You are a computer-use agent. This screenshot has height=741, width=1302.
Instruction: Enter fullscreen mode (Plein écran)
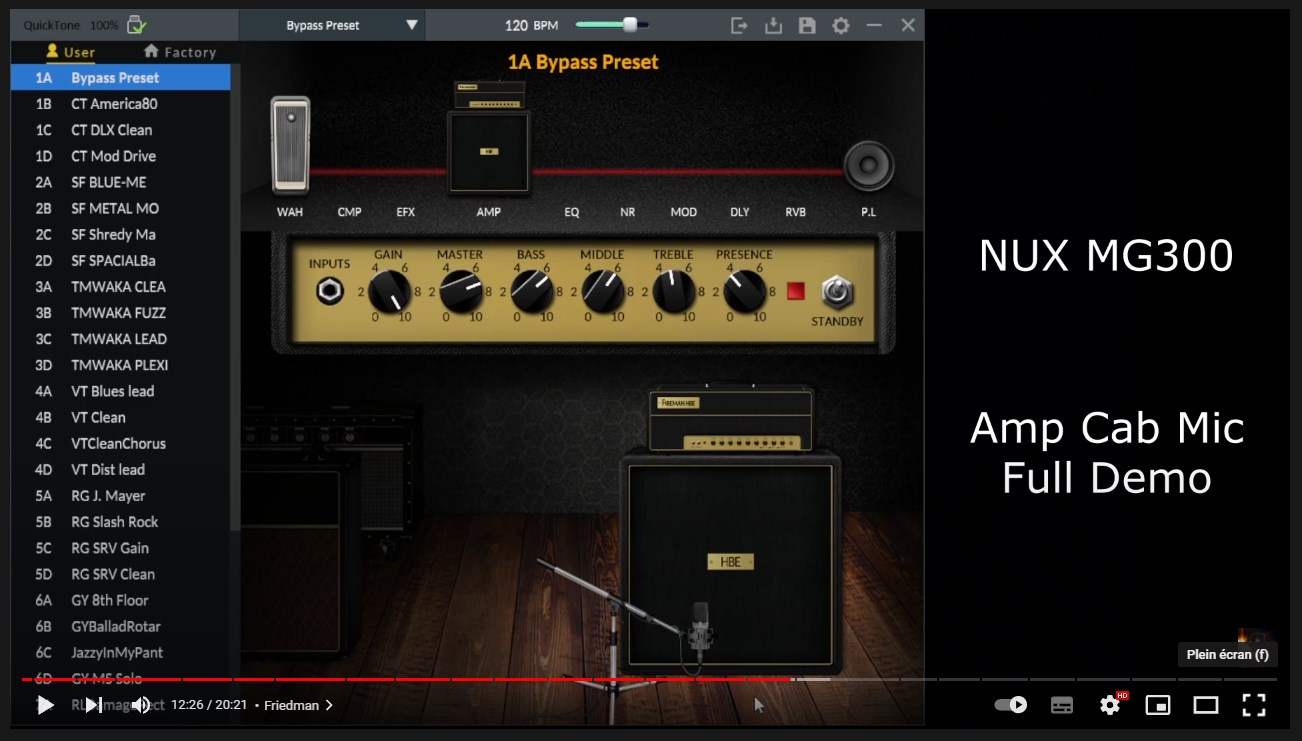[x=1254, y=705]
